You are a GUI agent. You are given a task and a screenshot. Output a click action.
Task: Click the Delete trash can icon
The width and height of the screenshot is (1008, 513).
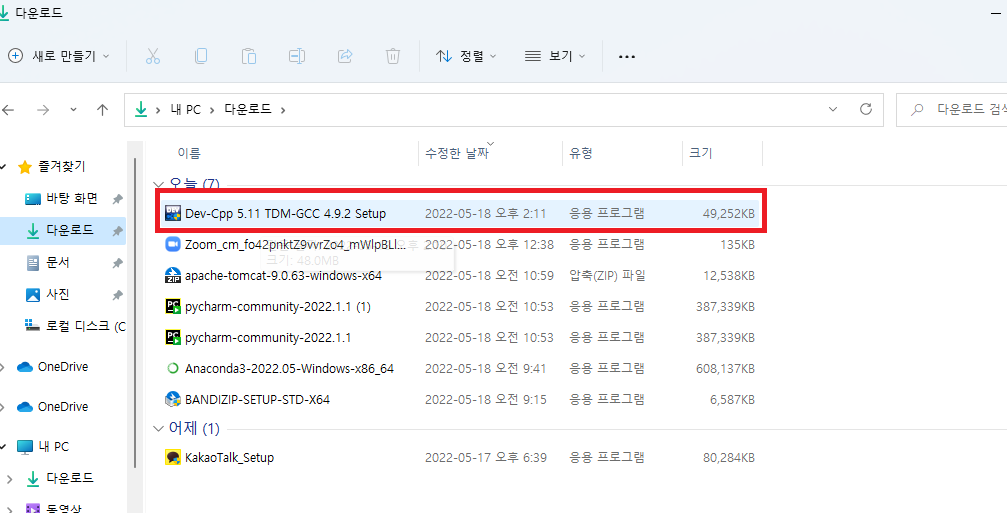click(x=393, y=56)
